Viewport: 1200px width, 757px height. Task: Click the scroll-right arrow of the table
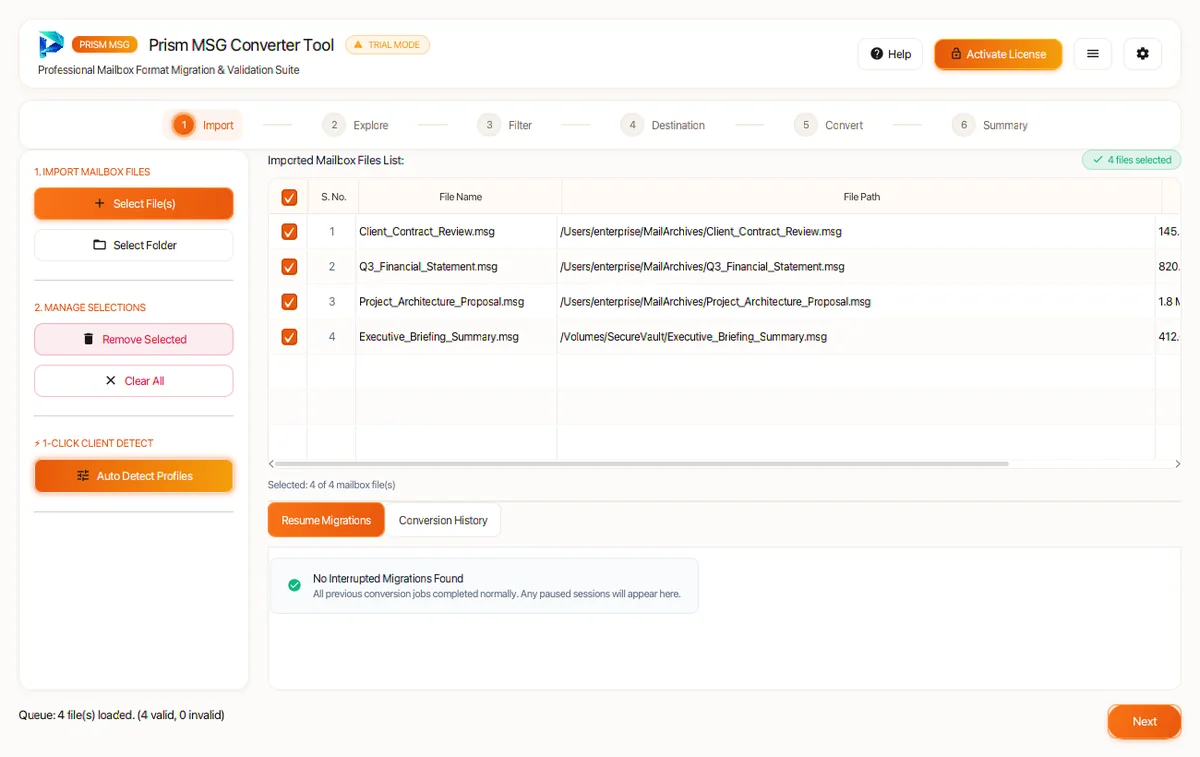tap(1177, 464)
